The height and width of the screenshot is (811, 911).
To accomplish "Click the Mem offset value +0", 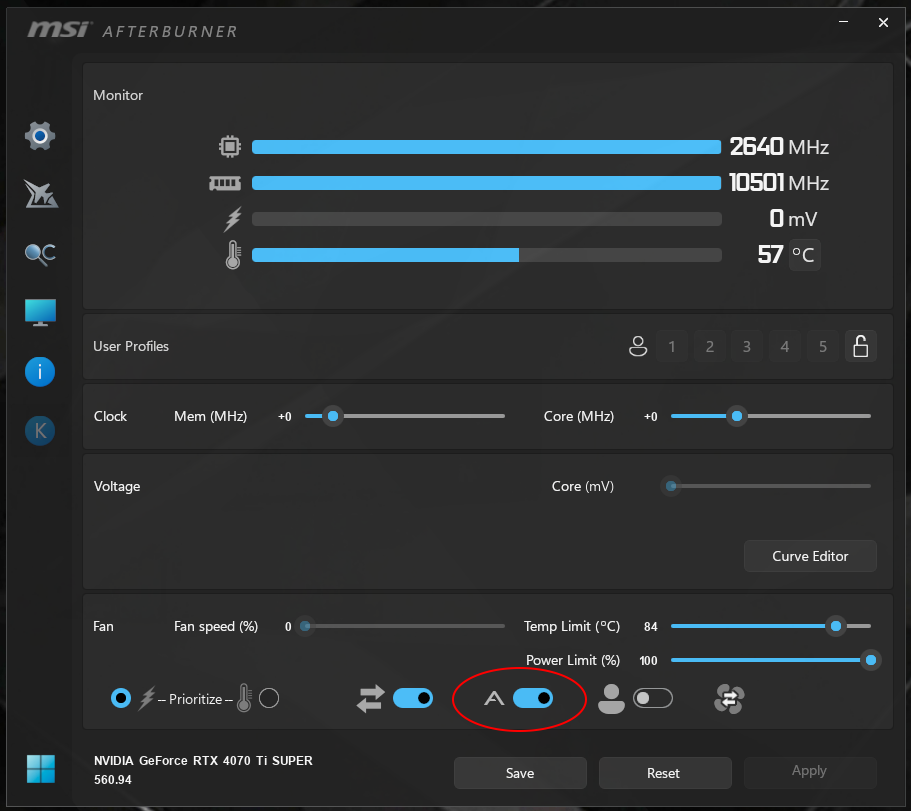I will (x=285, y=417).
